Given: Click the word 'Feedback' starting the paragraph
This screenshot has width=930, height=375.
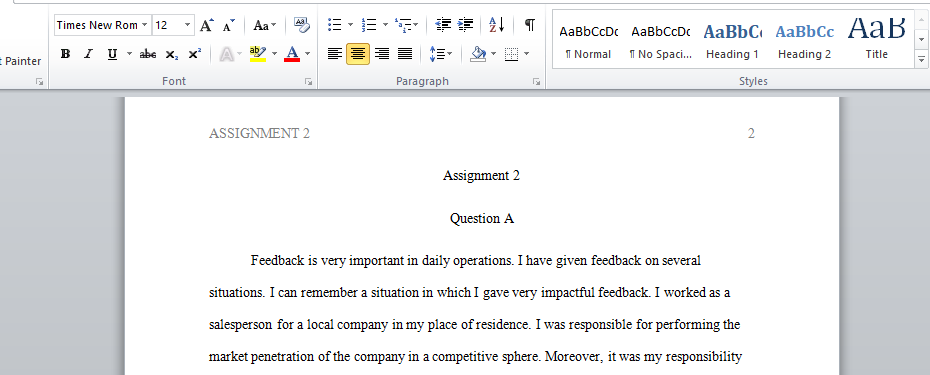Looking at the screenshot, I should [278, 260].
